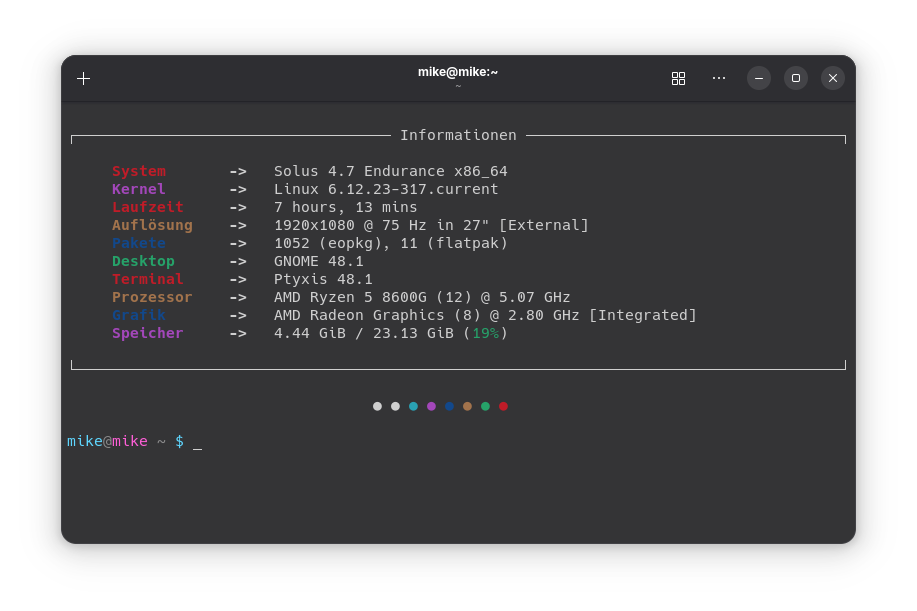The height and width of the screenshot is (611, 917).
Task: Select the Terminal label
Action: 148,279
